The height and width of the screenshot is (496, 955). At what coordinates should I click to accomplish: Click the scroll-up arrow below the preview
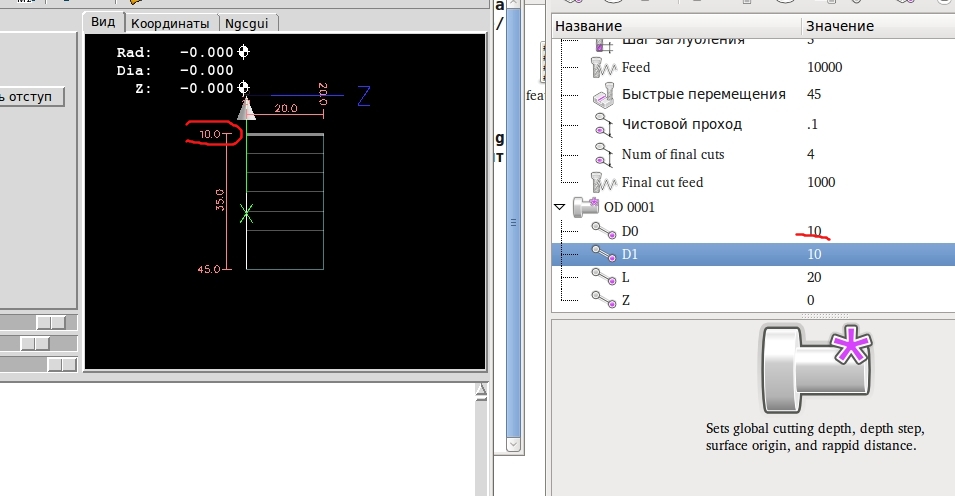pyautogui.click(x=481, y=391)
